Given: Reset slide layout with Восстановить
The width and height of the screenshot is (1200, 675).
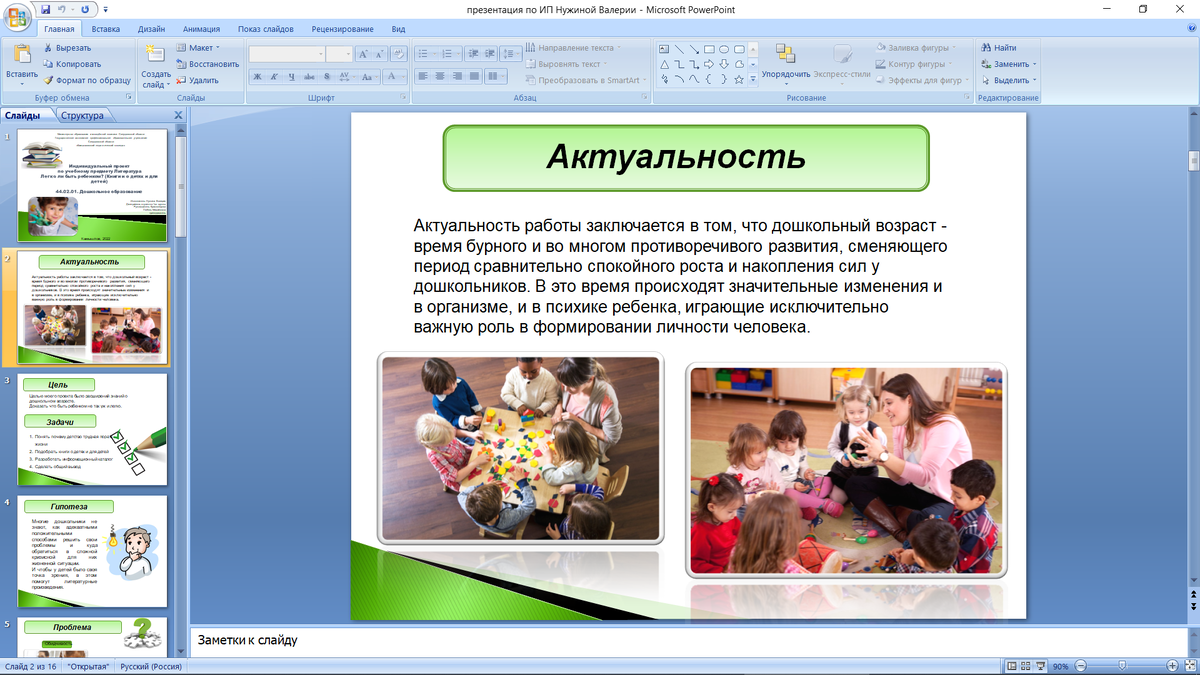Looking at the screenshot, I should click(x=207, y=64).
